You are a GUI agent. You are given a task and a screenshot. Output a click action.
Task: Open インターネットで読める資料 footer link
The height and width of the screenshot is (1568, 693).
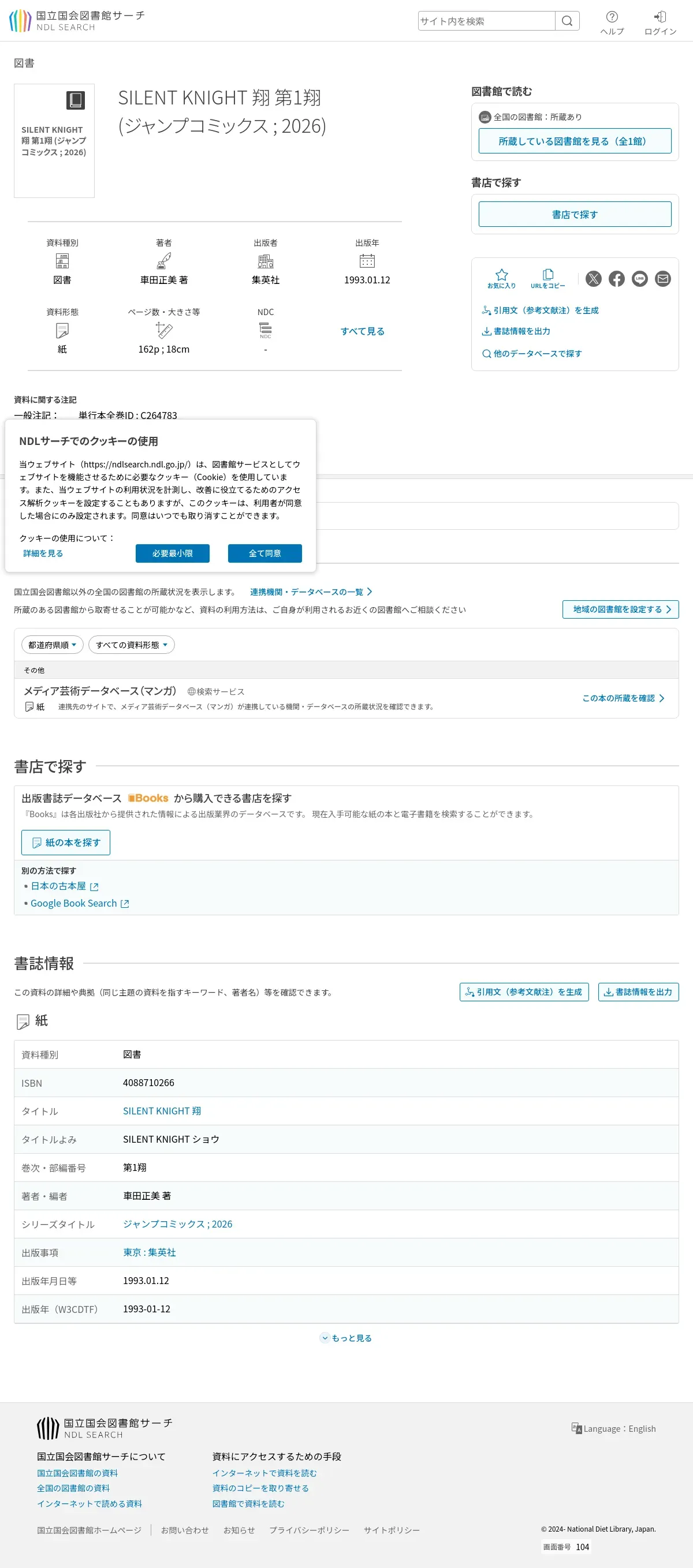(x=90, y=1503)
